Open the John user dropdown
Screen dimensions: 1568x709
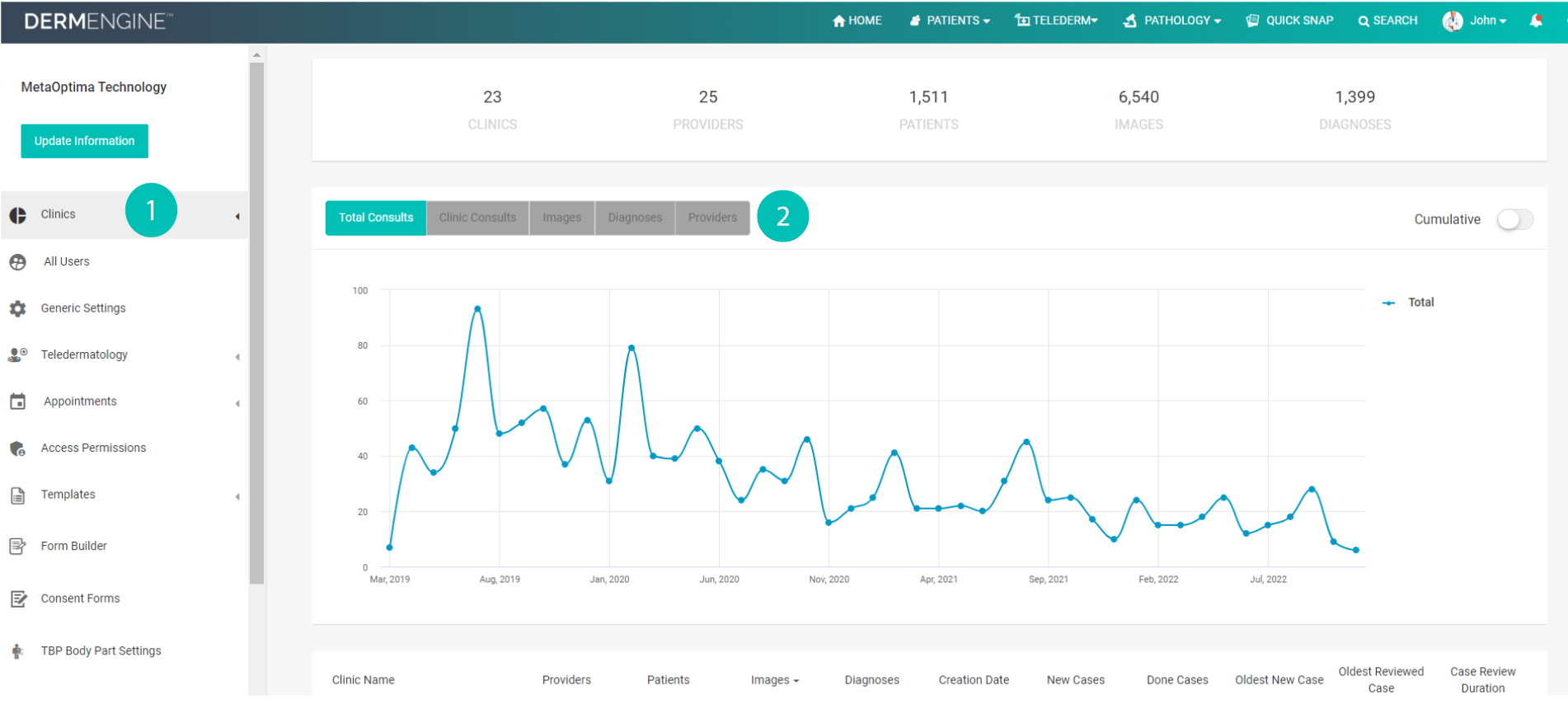coord(1475,21)
